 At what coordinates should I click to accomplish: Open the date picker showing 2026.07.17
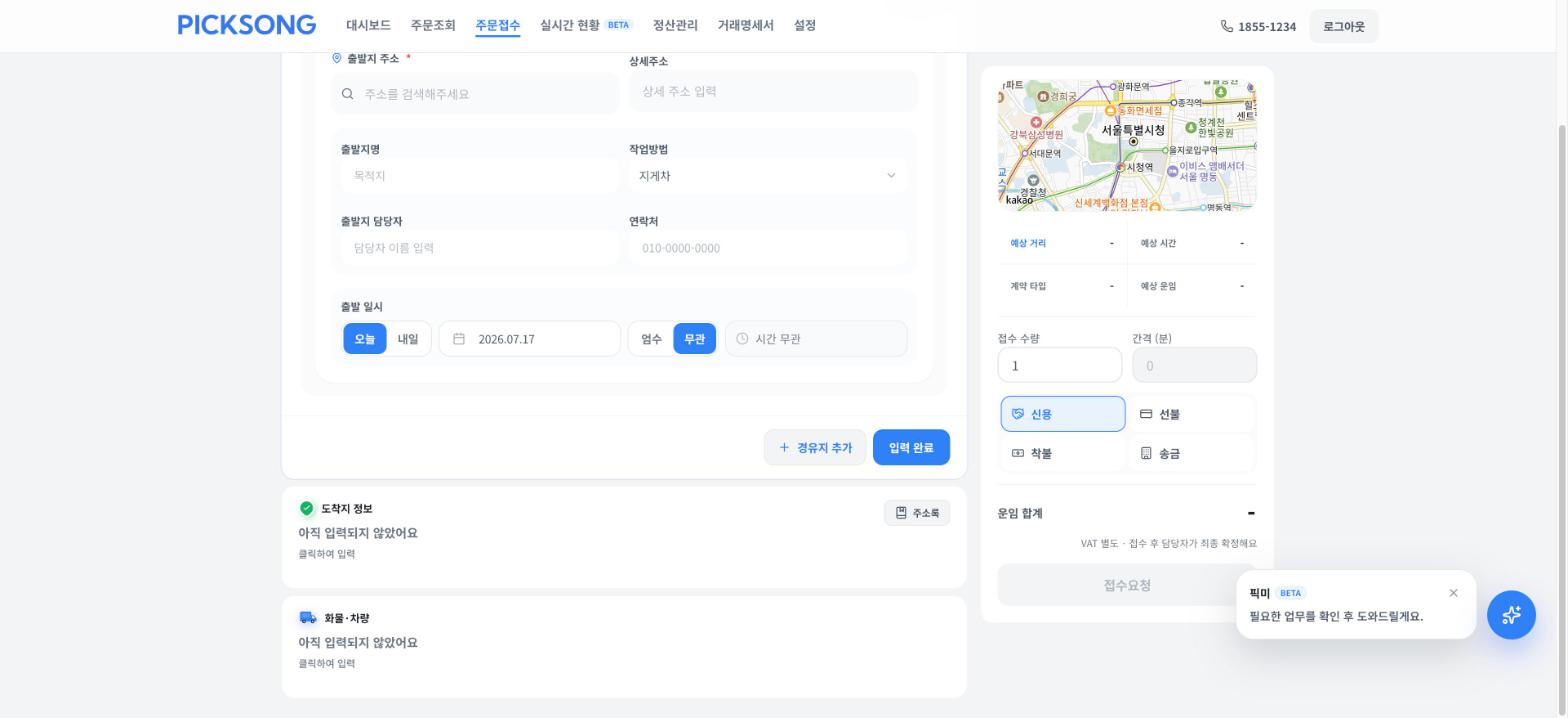[529, 339]
